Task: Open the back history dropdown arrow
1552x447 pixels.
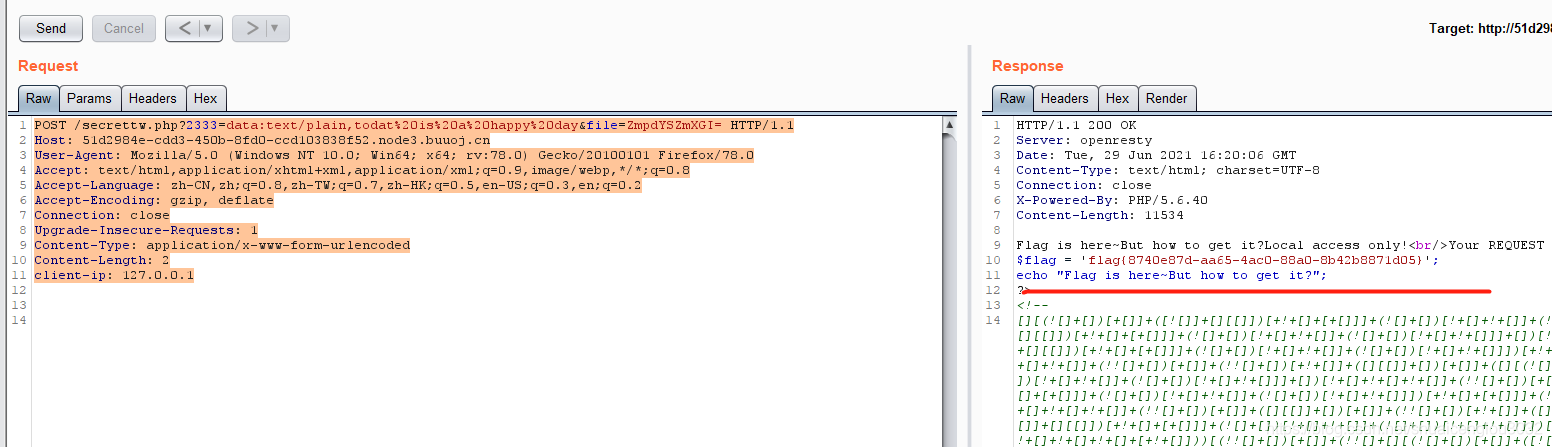Action: tap(210, 28)
